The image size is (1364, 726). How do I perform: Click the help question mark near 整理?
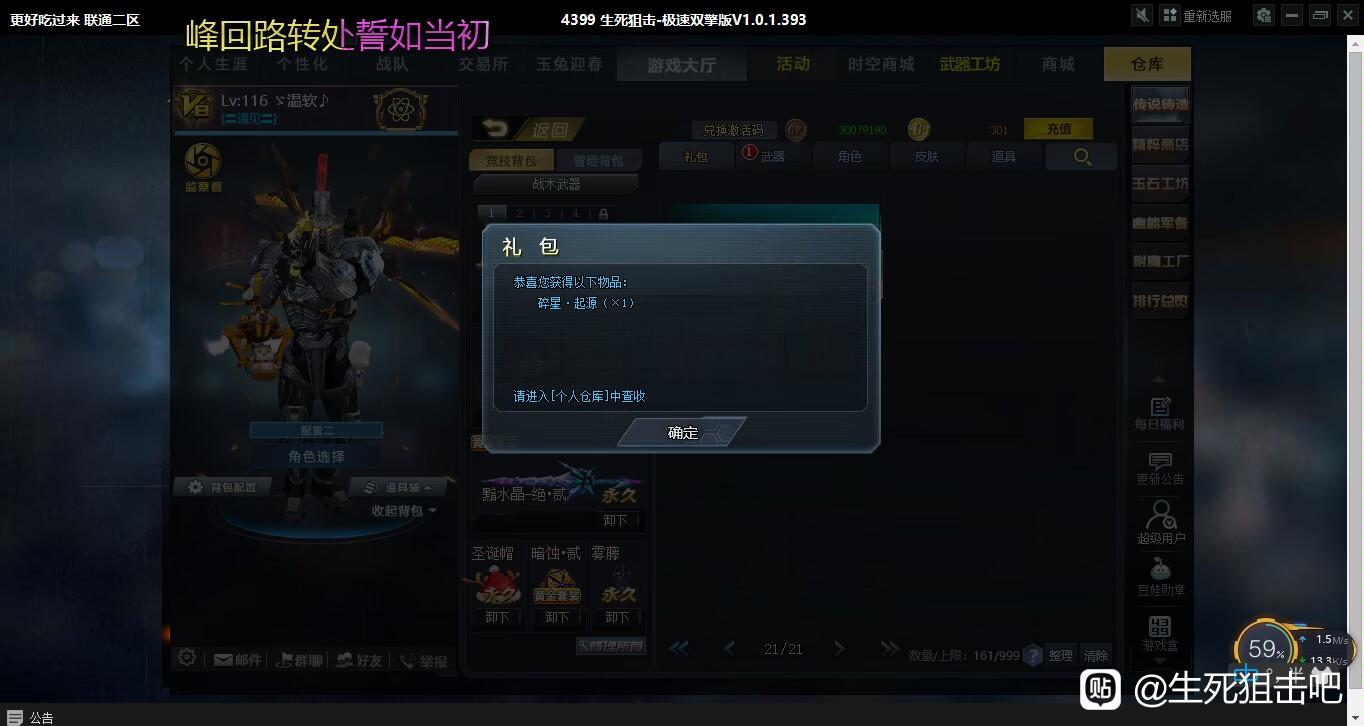(x=1033, y=655)
